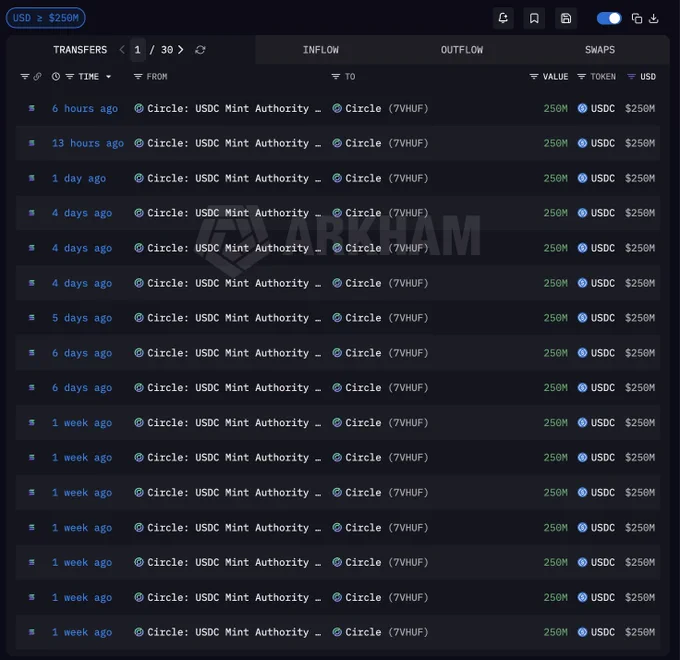
Task: Click USDC token icon in '5 days ago' row
Action: click(582, 318)
